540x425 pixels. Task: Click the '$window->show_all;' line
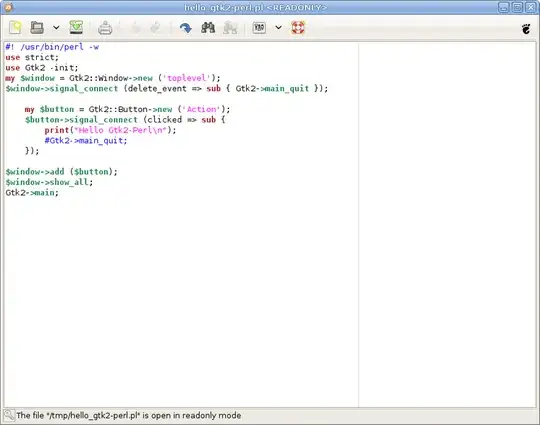[x=49, y=182]
